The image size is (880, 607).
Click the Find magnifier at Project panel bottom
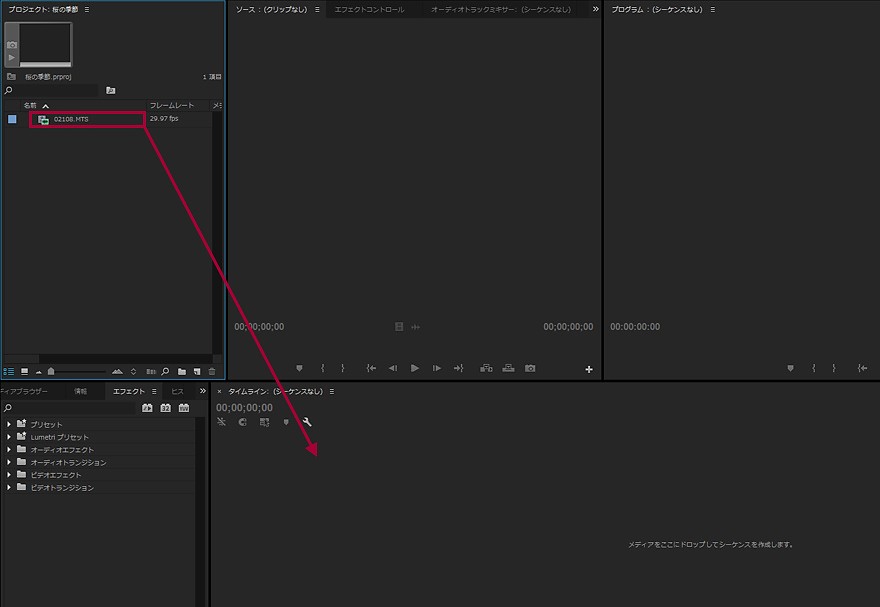coord(165,371)
